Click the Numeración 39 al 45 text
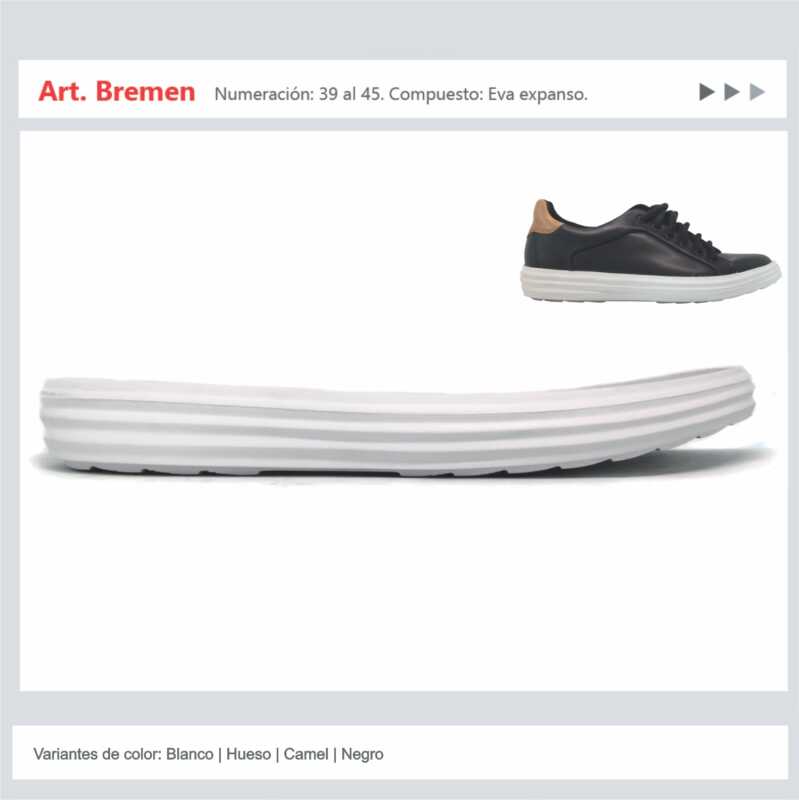Screen dimensions: 799x800 (x=298, y=94)
